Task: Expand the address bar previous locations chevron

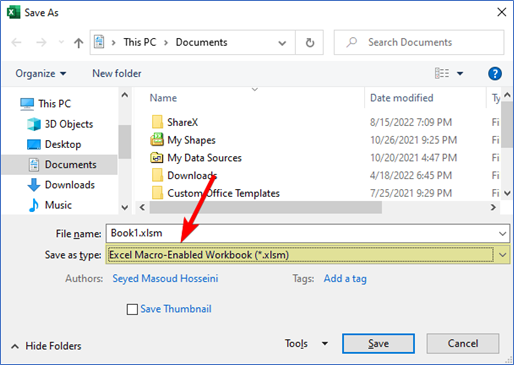Action: click(x=282, y=43)
